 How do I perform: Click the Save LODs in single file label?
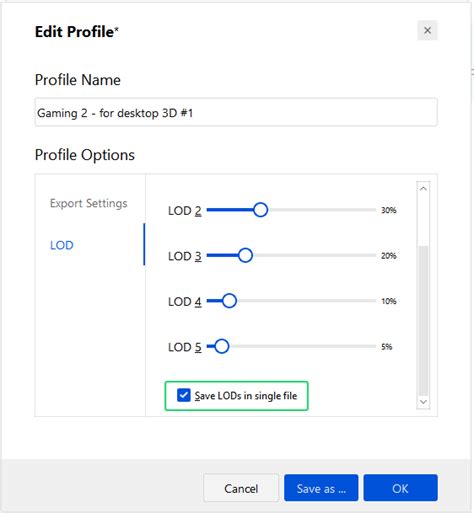pyautogui.click(x=246, y=396)
